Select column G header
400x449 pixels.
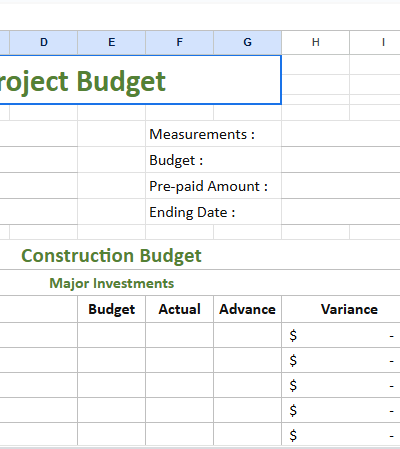(248, 42)
